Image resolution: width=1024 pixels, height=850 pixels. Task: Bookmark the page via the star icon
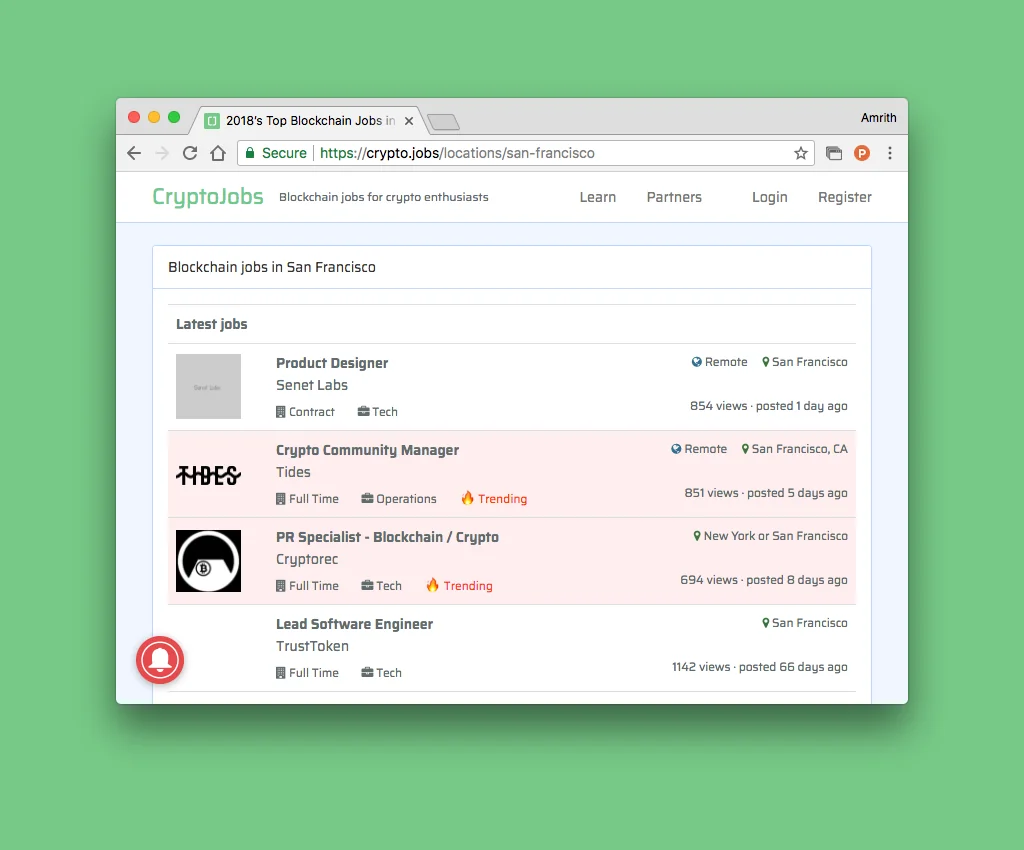pyautogui.click(x=801, y=153)
